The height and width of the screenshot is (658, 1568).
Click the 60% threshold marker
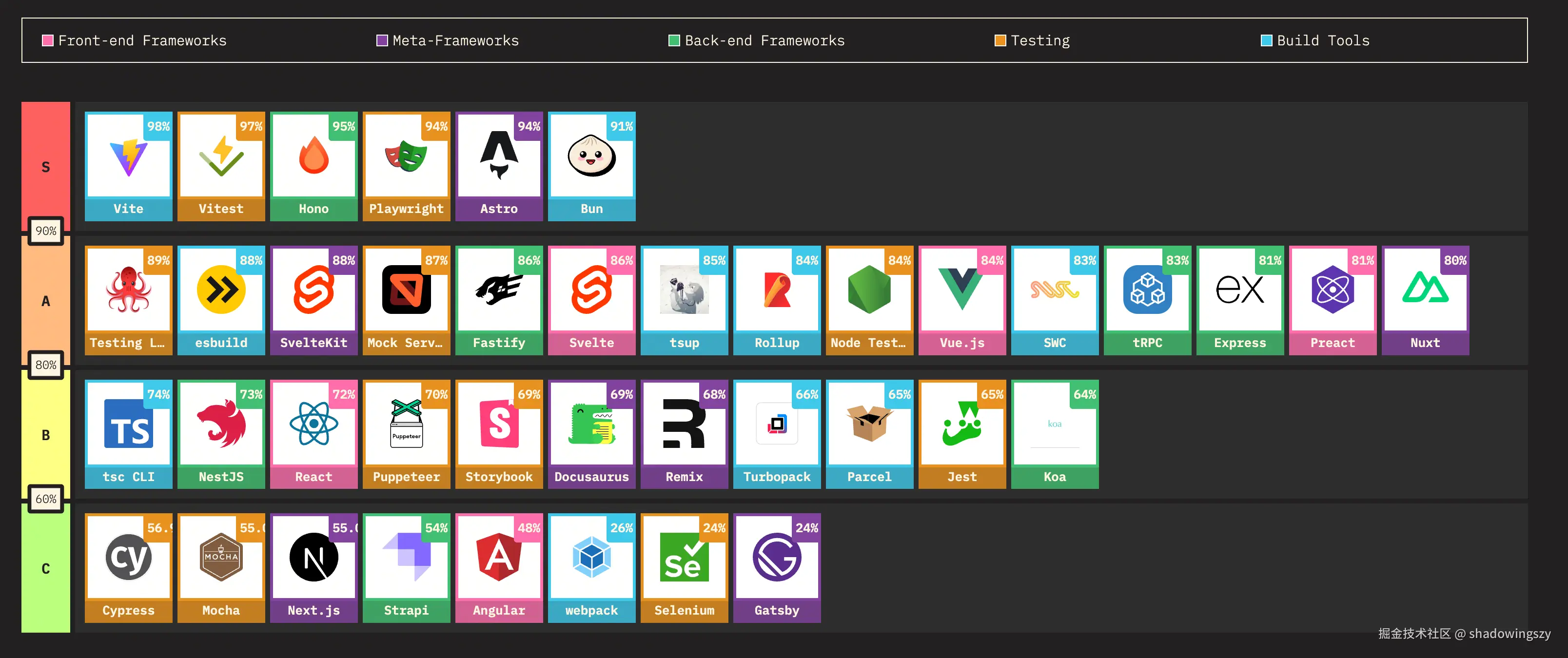tap(46, 499)
